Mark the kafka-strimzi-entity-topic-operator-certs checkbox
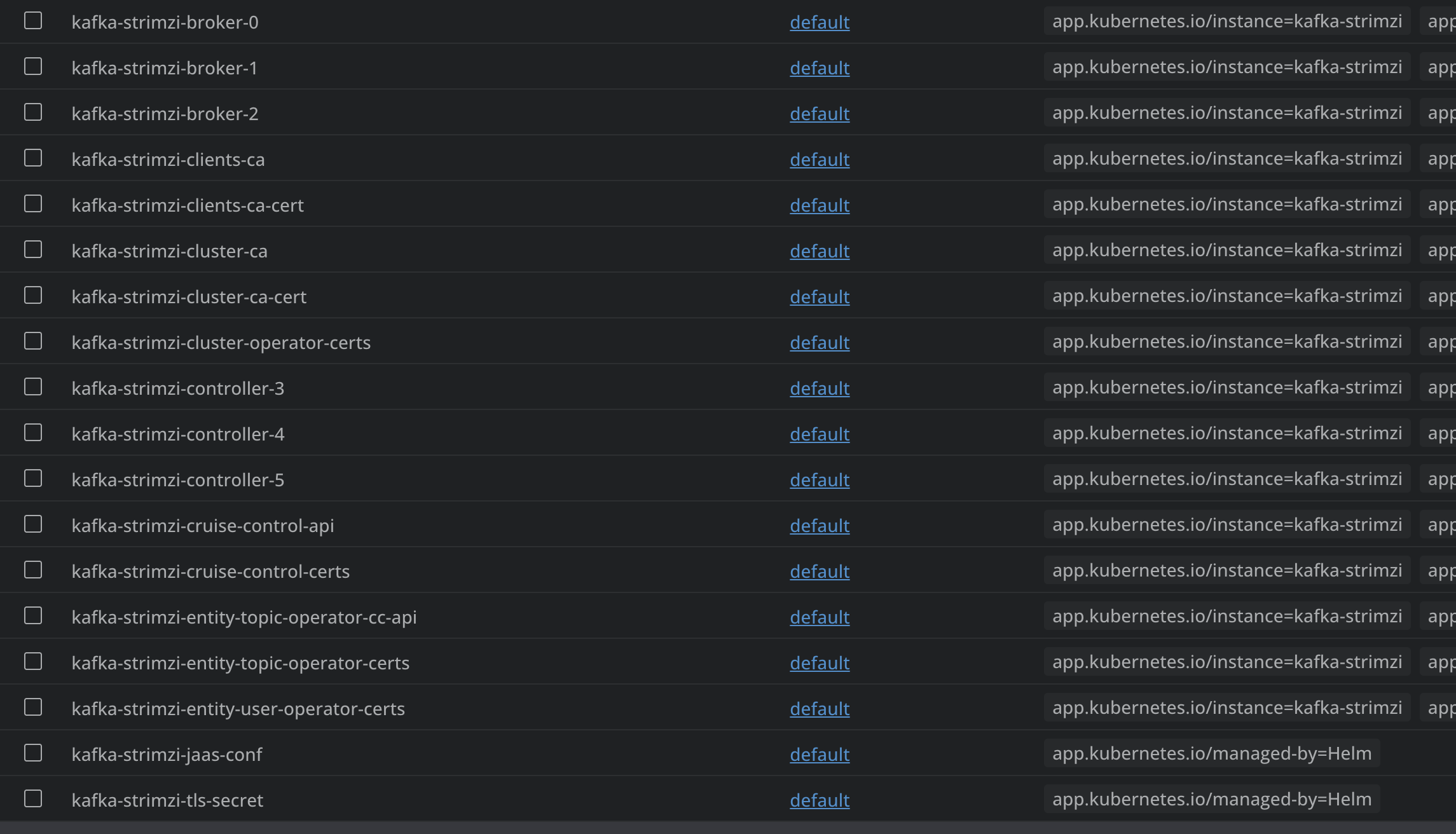Screen dimensions: 1456x834 (33, 662)
